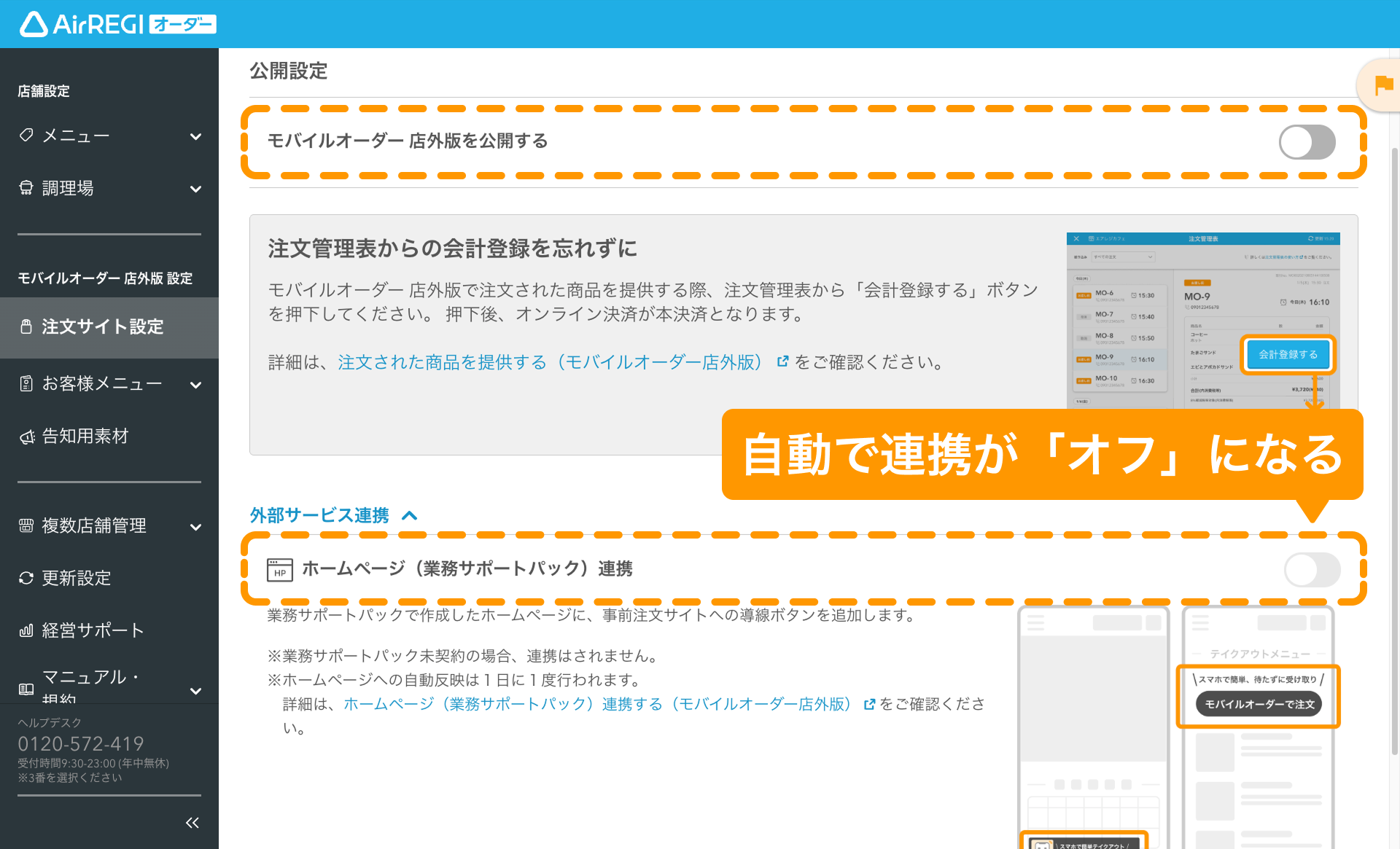The width and height of the screenshot is (1400, 849).
Task: Expand the 複数店舗管理 sidebar chevron
Action: click(195, 527)
